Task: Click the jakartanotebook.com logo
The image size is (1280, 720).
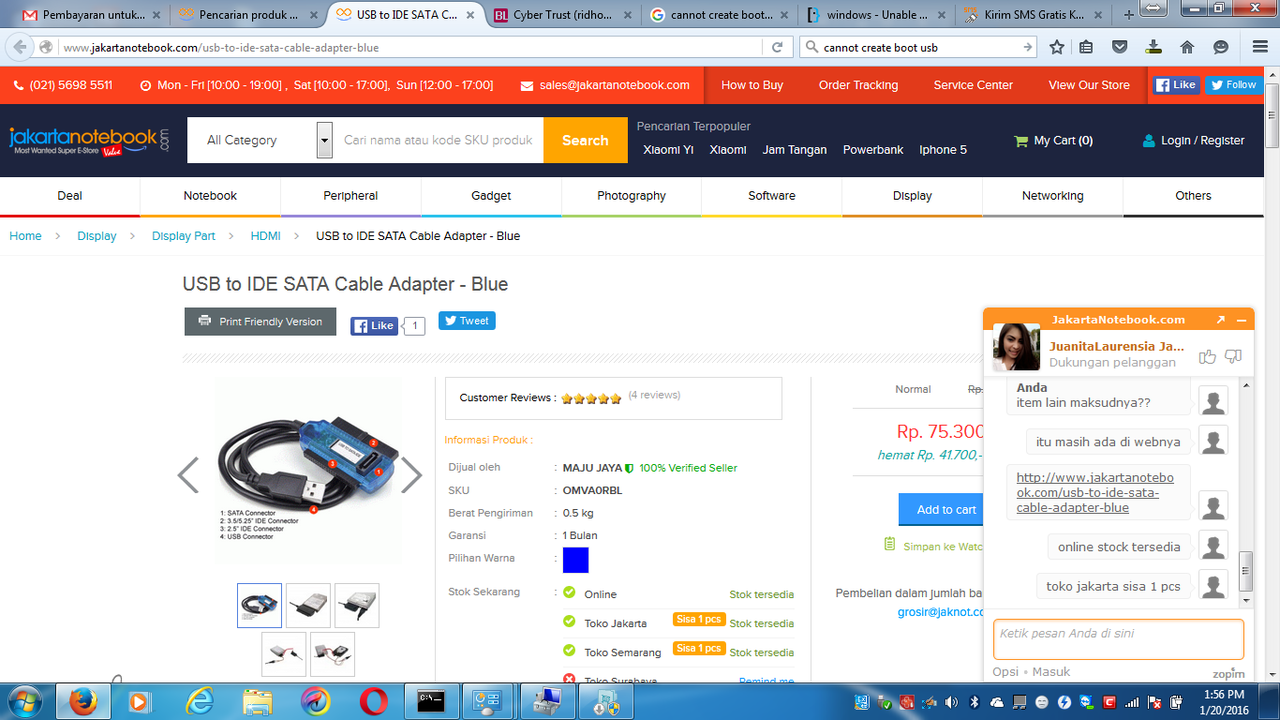Action: point(90,140)
